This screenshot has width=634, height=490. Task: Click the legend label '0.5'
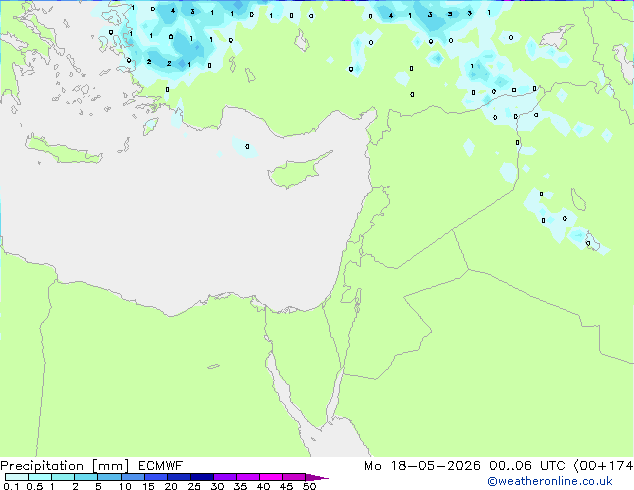pos(35,486)
